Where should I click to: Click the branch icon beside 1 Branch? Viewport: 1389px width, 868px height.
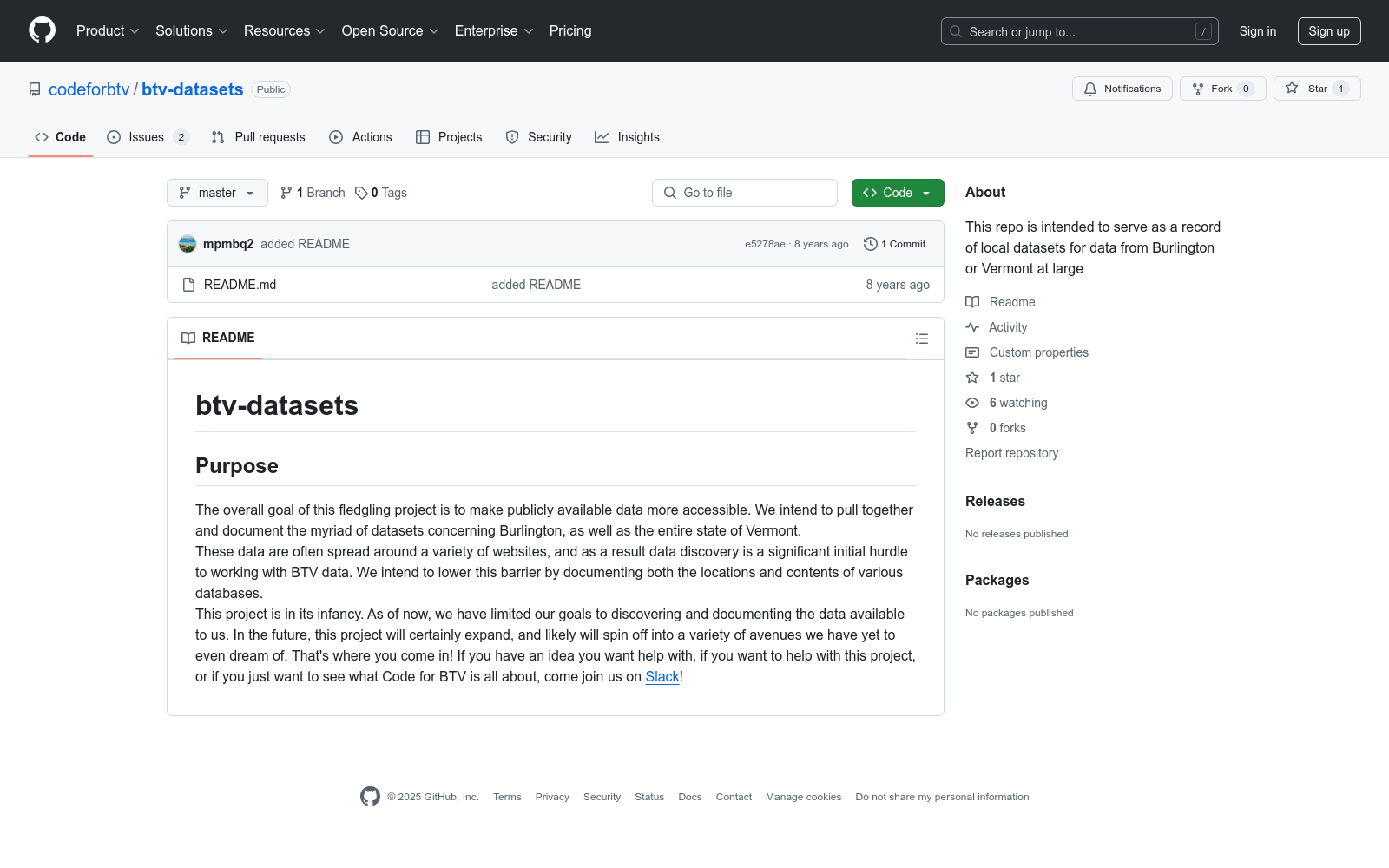286,193
